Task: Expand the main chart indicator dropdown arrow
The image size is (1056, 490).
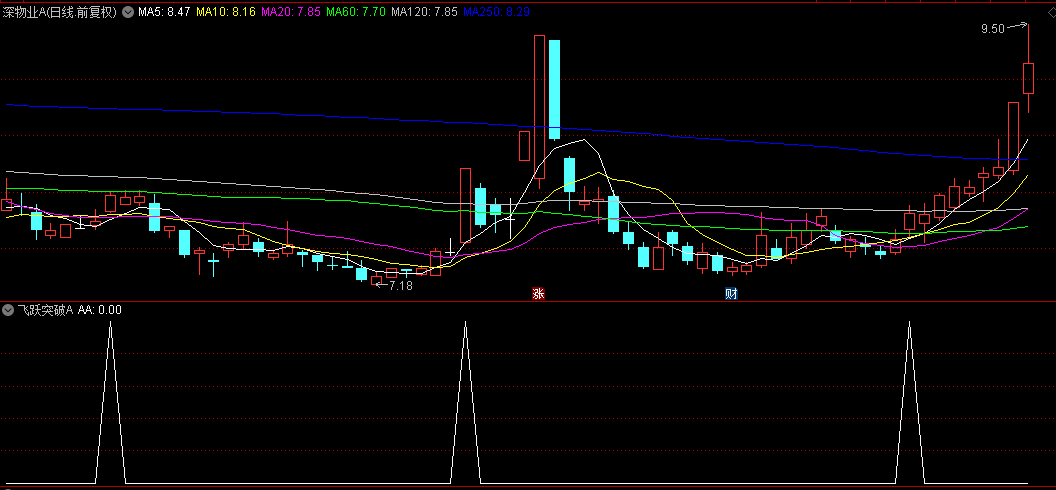Action: (128, 11)
